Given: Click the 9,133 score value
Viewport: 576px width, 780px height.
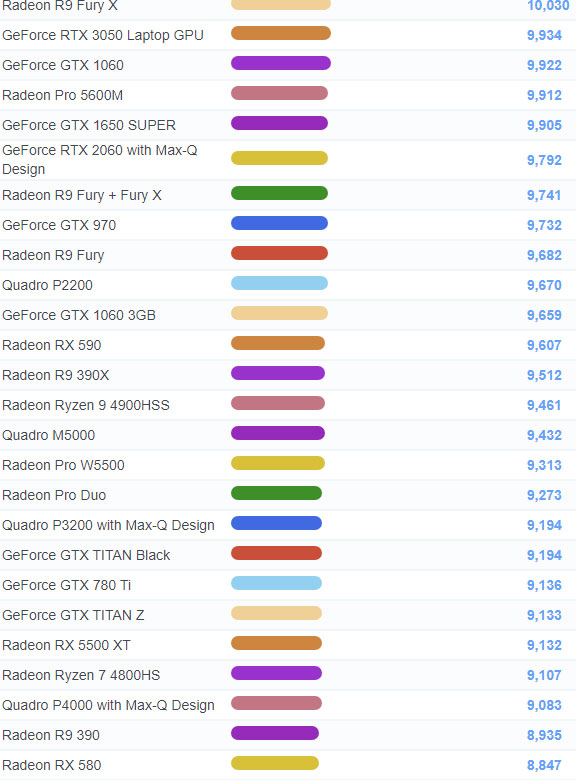Looking at the screenshot, I should click(x=544, y=615).
